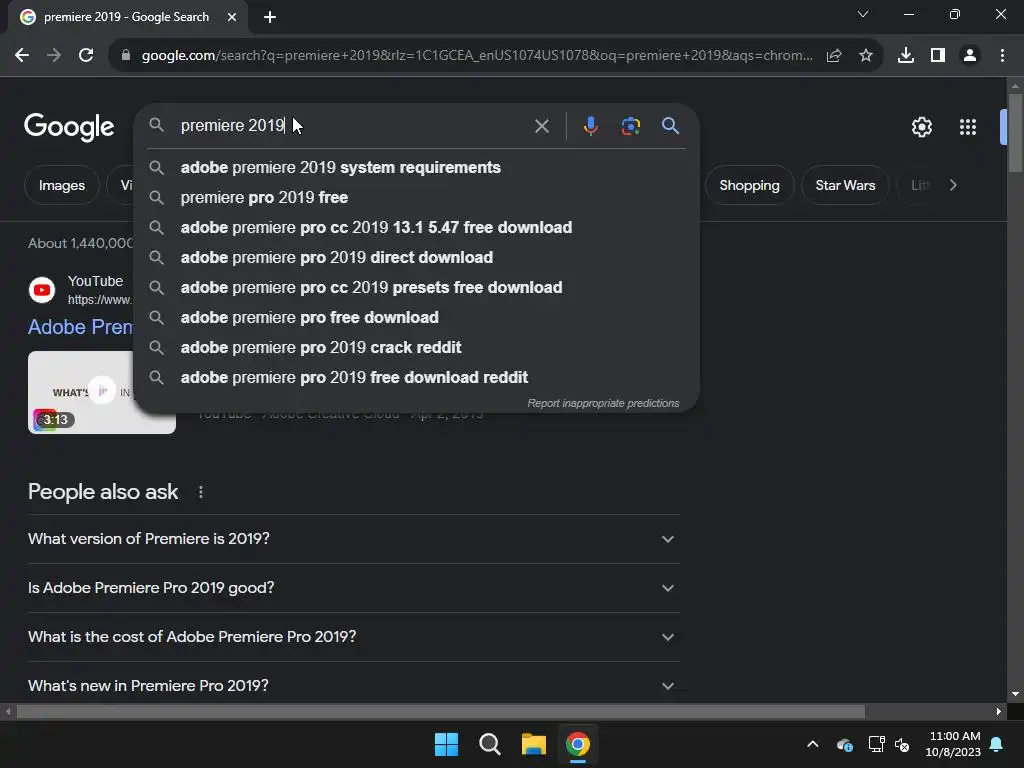Expand Is Adobe Premiere Pro 2019 good?
Screen dimensions: 1024x768
(353, 588)
